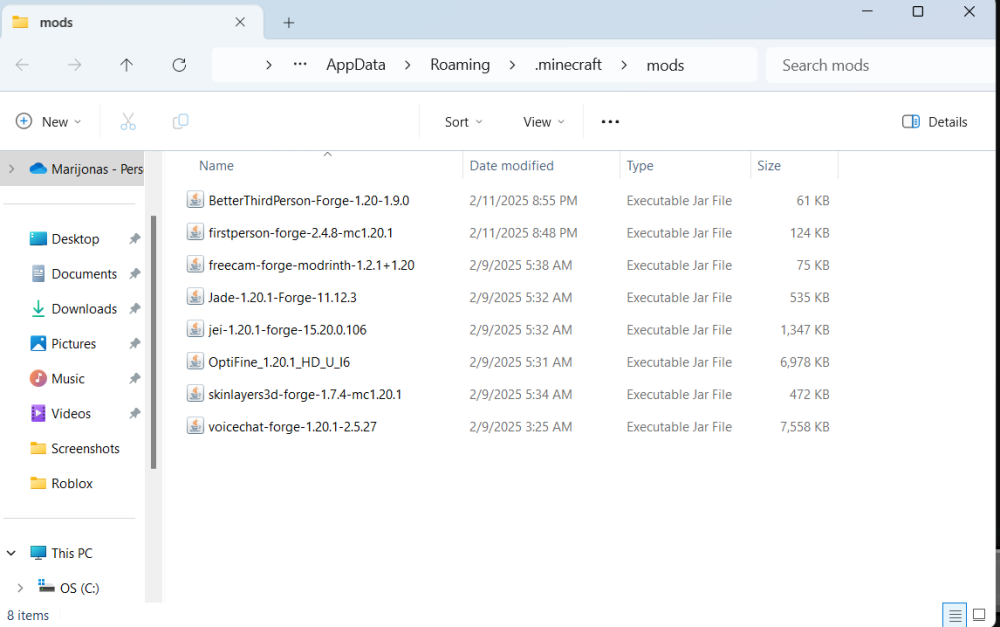Click the firstperson-forge jar file icon

pos(195,232)
